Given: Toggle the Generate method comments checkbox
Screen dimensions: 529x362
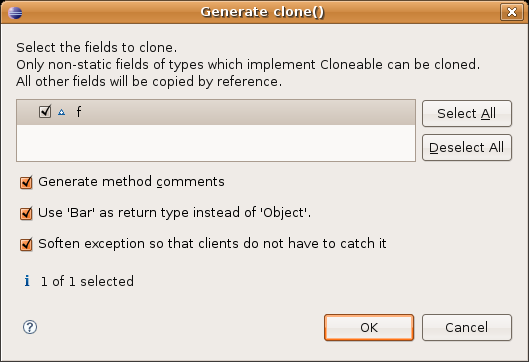Looking at the screenshot, I should point(26,182).
